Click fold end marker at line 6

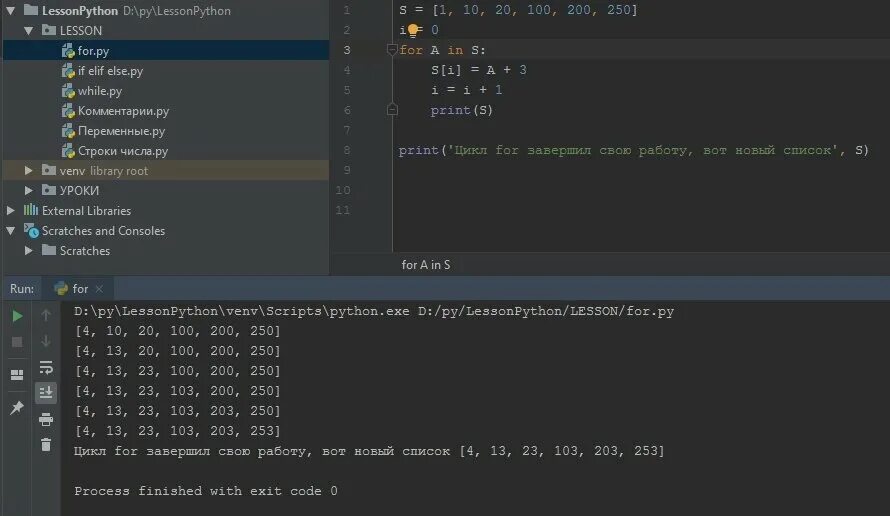pyautogui.click(x=392, y=110)
